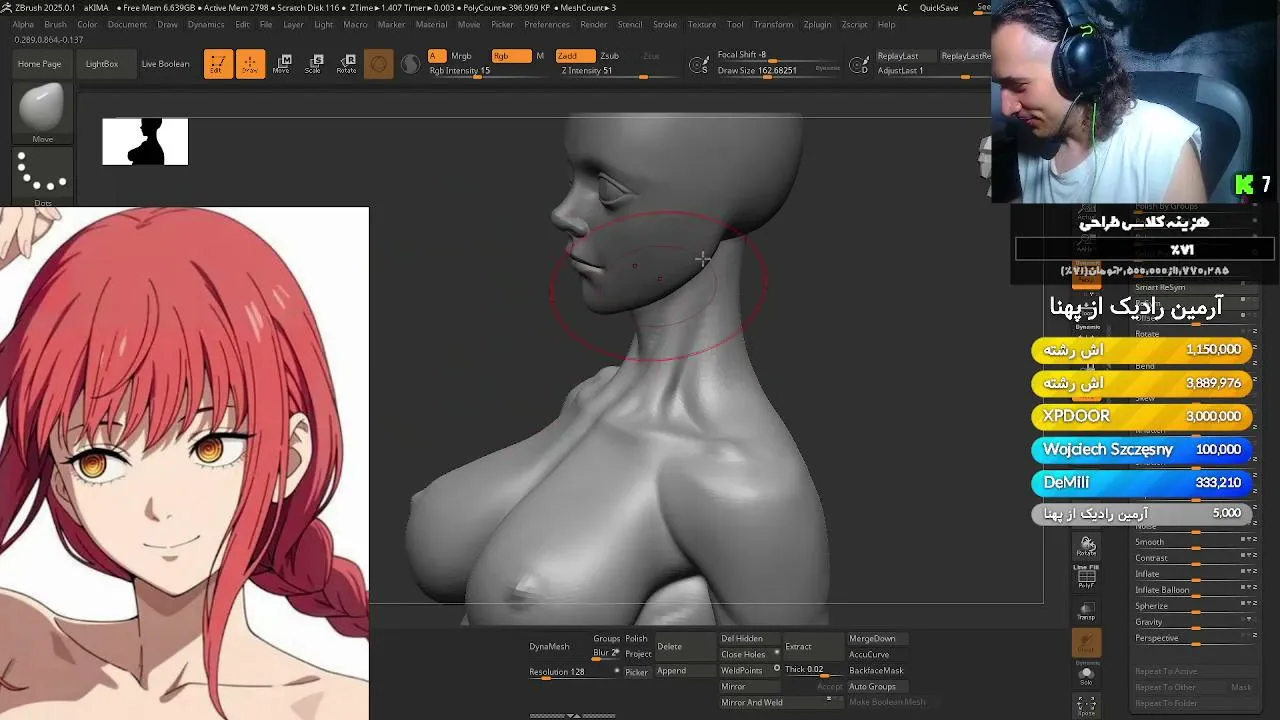This screenshot has width=1280, height=720.
Task: Toggle Zadd sculpt mode
Action: click(x=575, y=56)
